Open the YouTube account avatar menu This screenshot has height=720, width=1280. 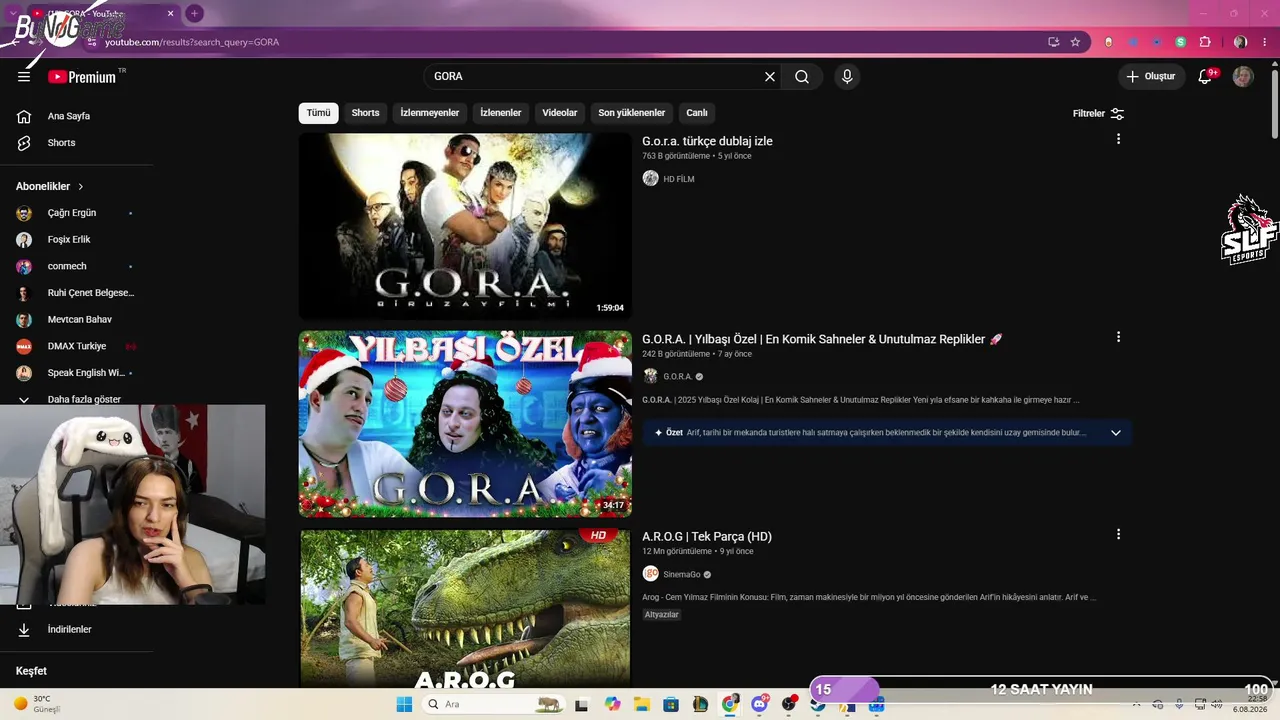coord(1243,77)
